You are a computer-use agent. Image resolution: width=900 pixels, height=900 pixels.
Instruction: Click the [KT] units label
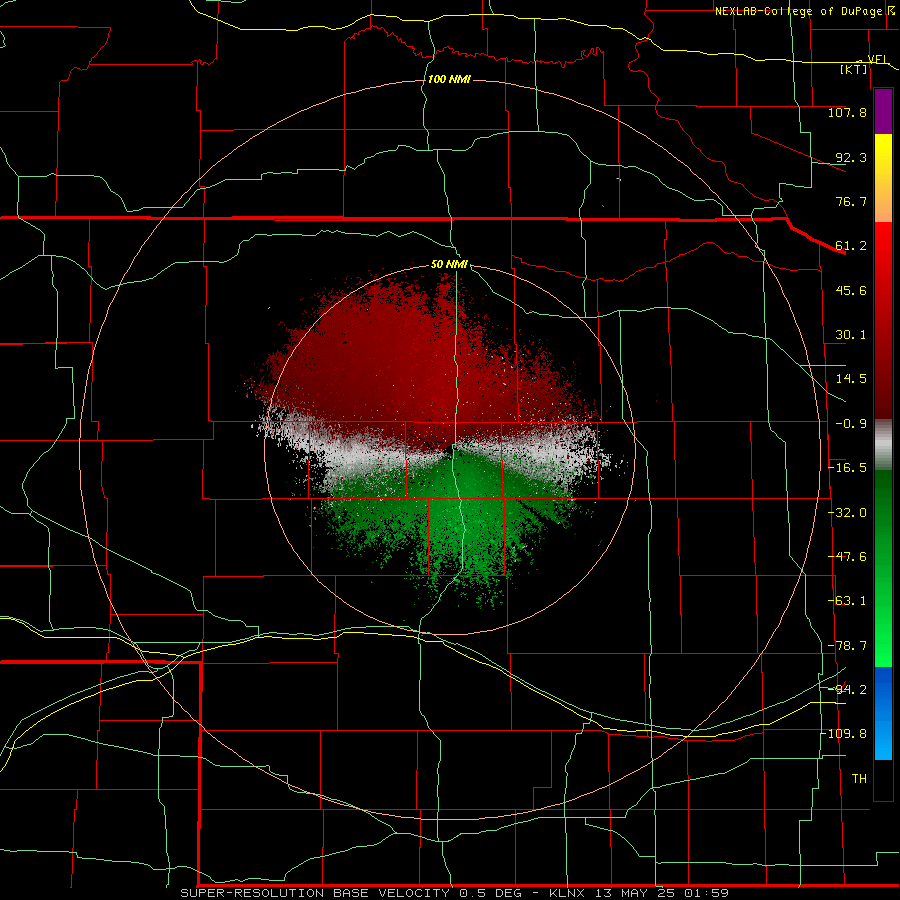click(x=853, y=69)
